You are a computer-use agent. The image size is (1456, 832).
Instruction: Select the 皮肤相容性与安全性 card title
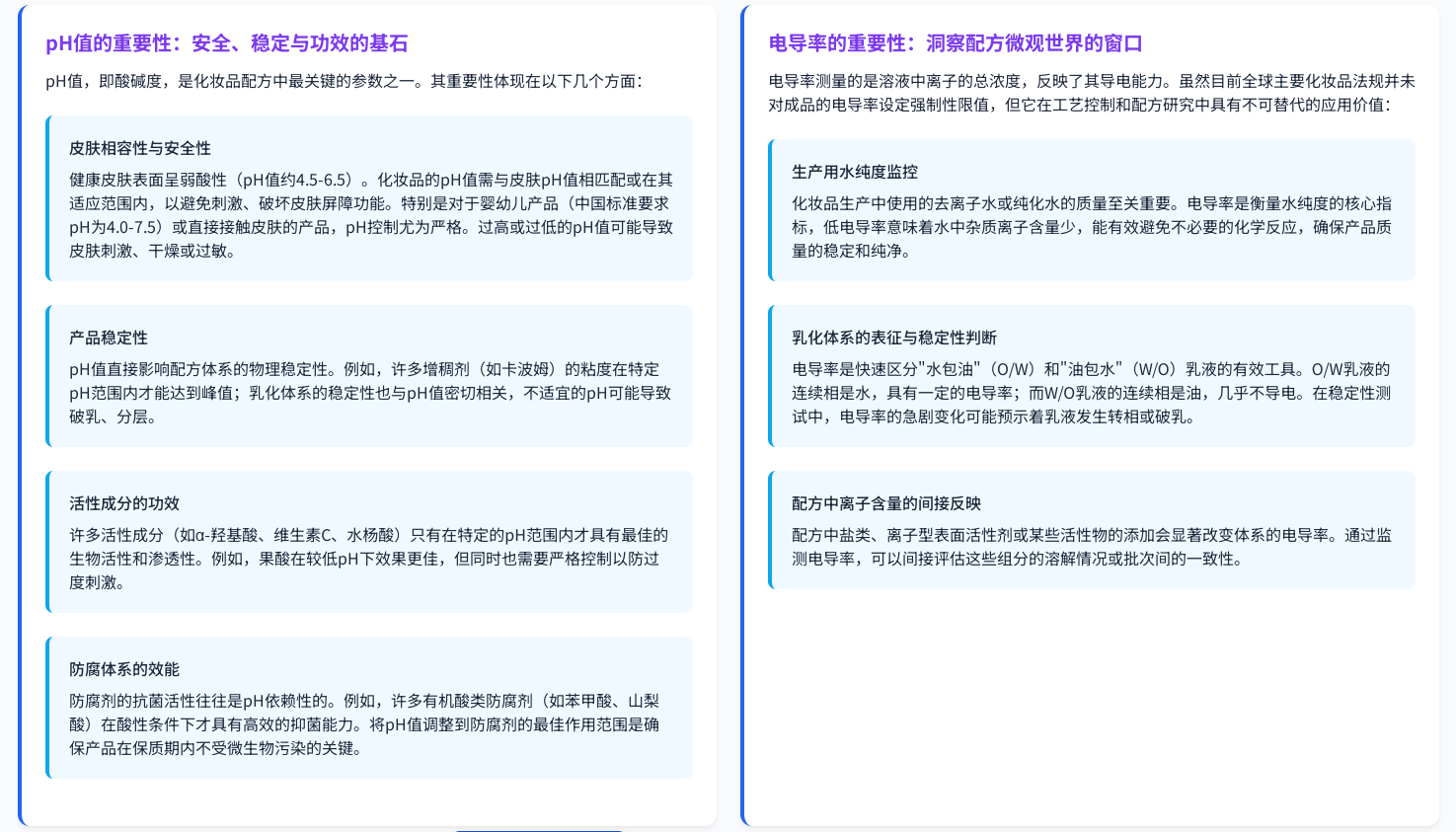click(140, 148)
